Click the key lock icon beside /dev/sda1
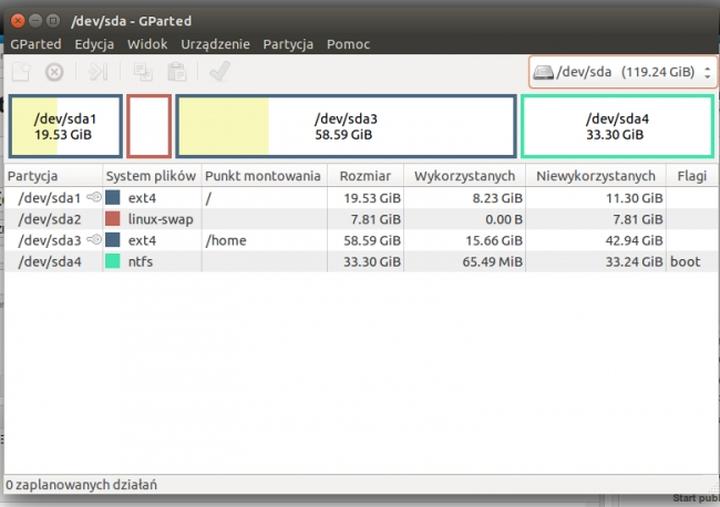 [x=95, y=198]
